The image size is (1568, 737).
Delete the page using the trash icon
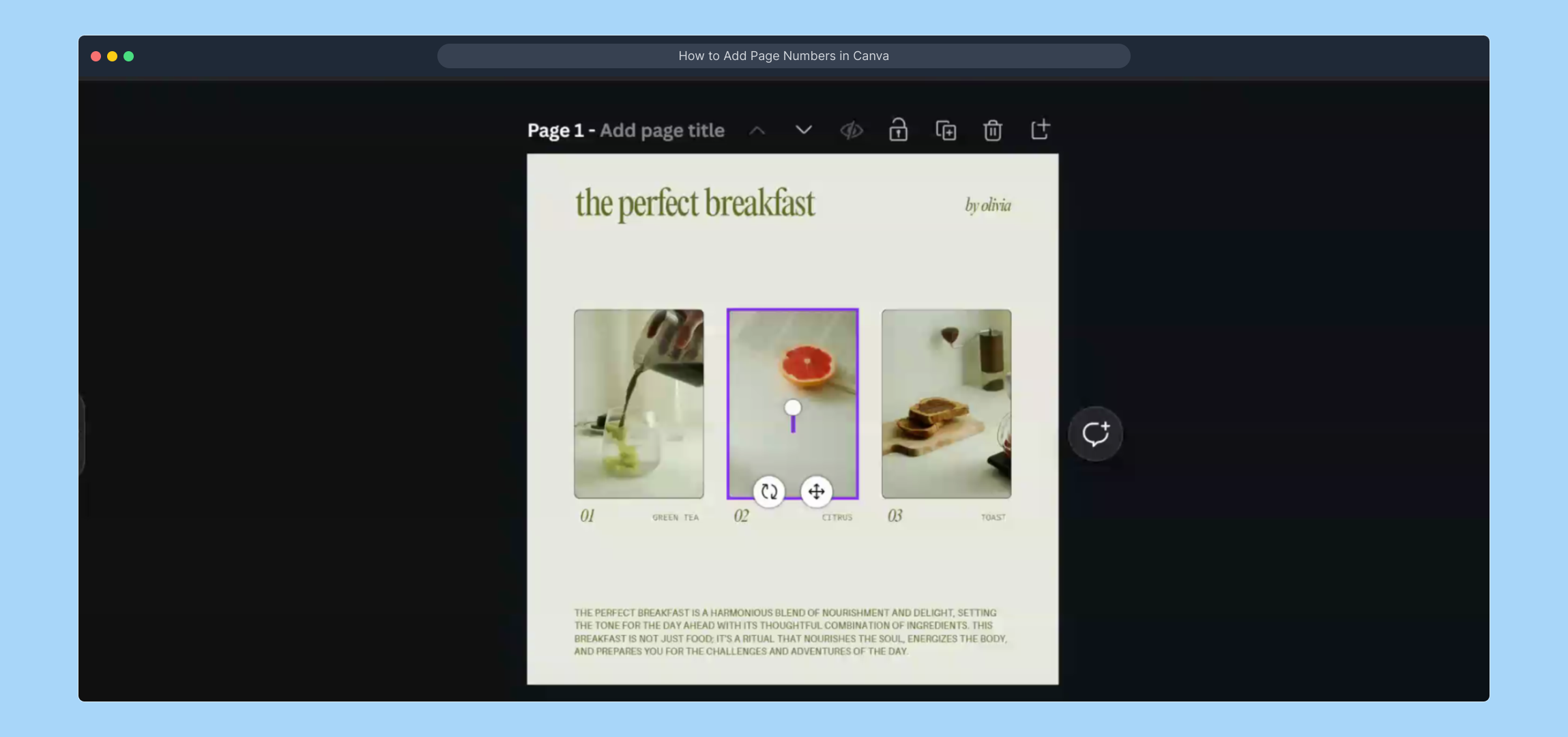click(993, 130)
